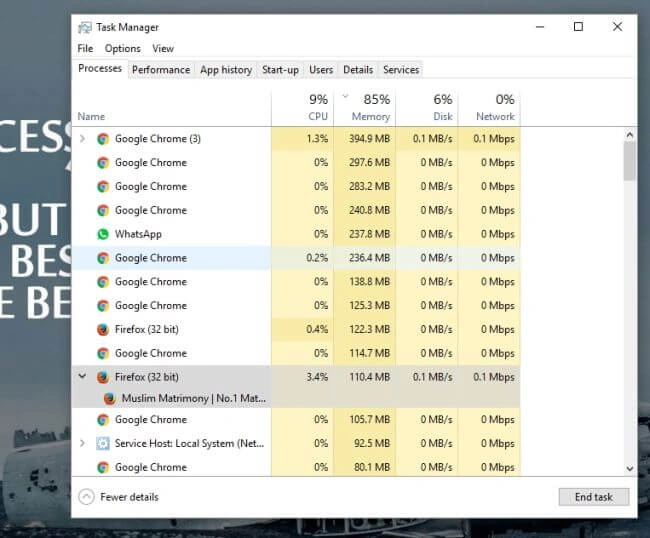Click Chrome icon of 283.2 MB process
Screen dimensions: 650x538
[x=103, y=187]
